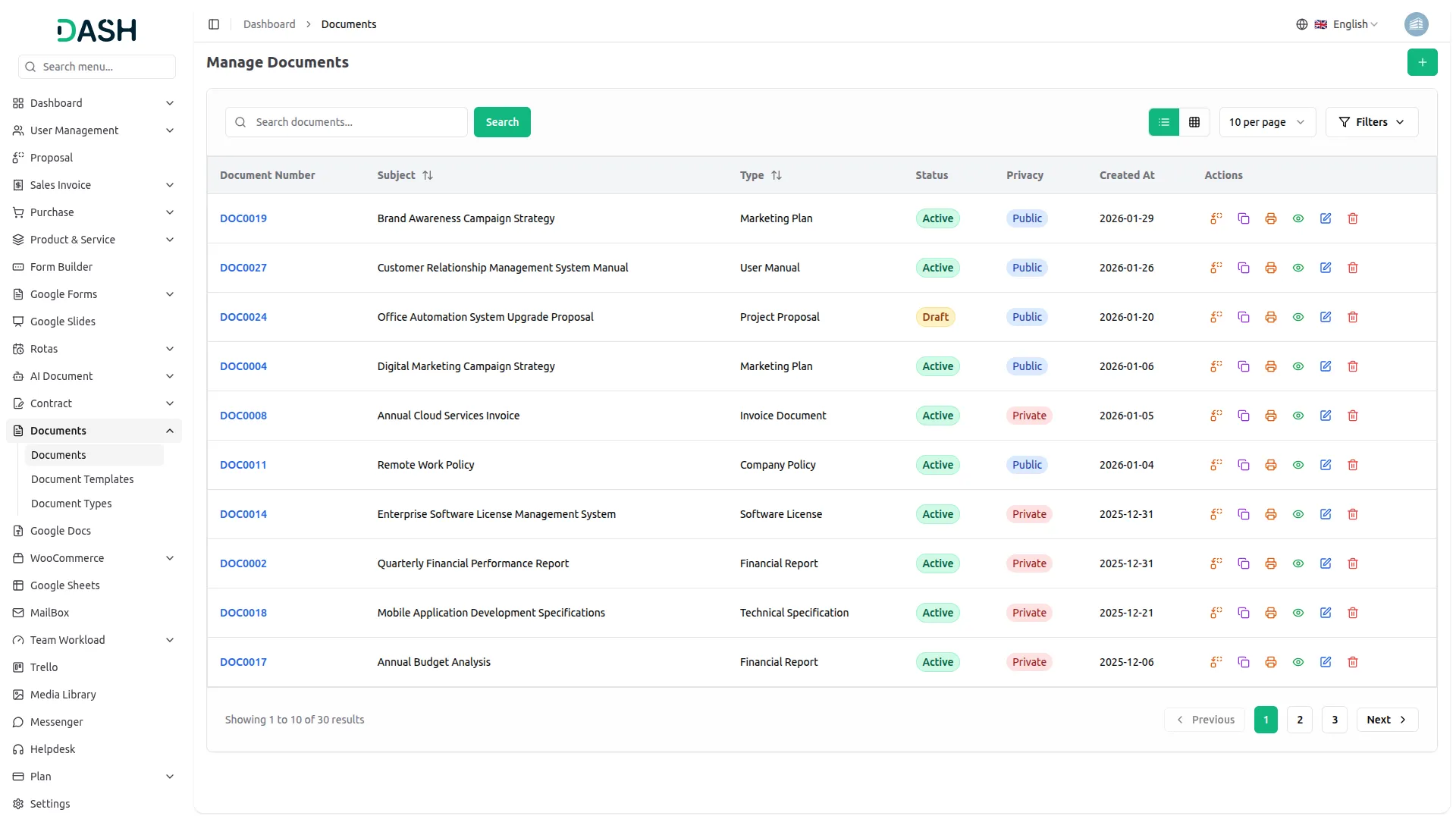The height and width of the screenshot is (819, 1456).
Task: Delete the Annual Cloud Services Invoice
Action: pyautogui.click(x=1353, y=416)
